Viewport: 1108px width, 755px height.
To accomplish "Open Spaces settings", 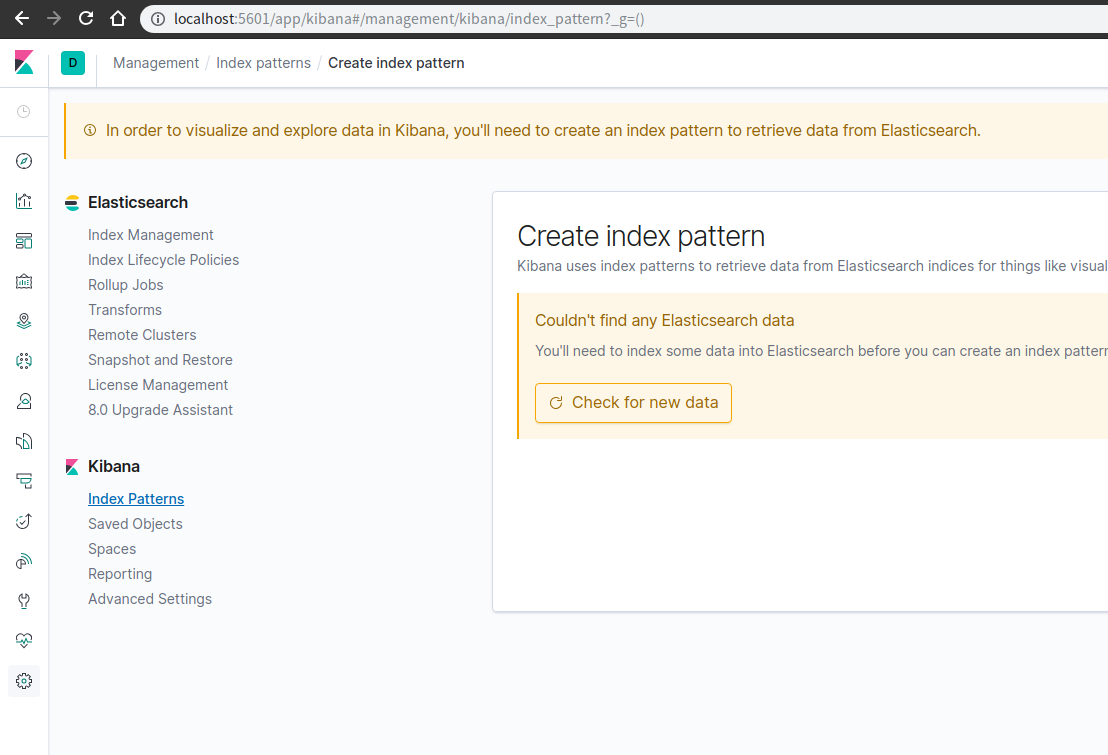I will (112, 549).
